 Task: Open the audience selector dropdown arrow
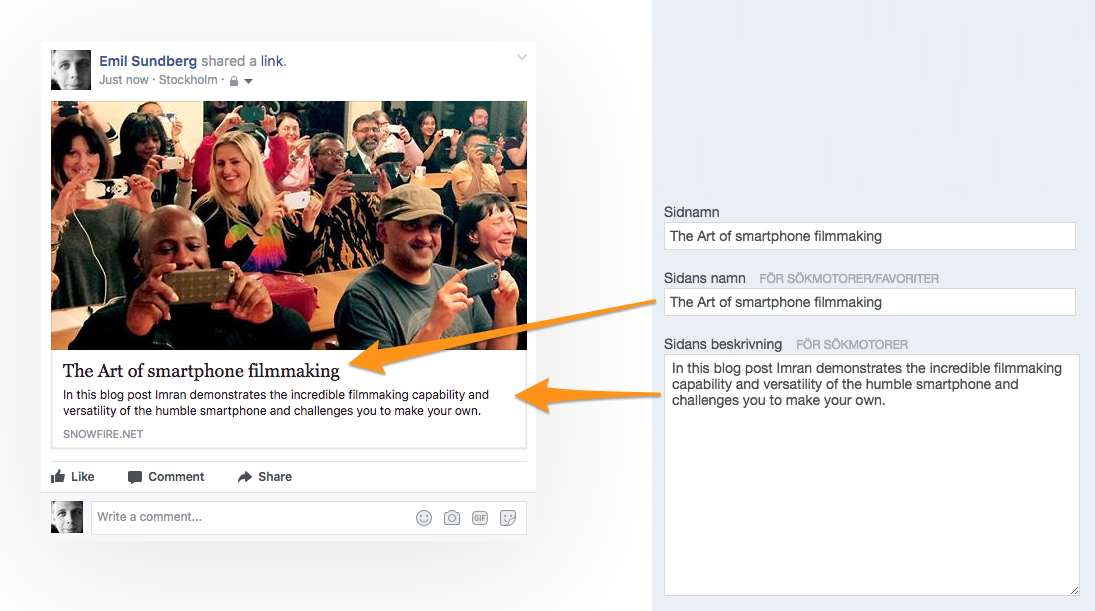point(248,82)
